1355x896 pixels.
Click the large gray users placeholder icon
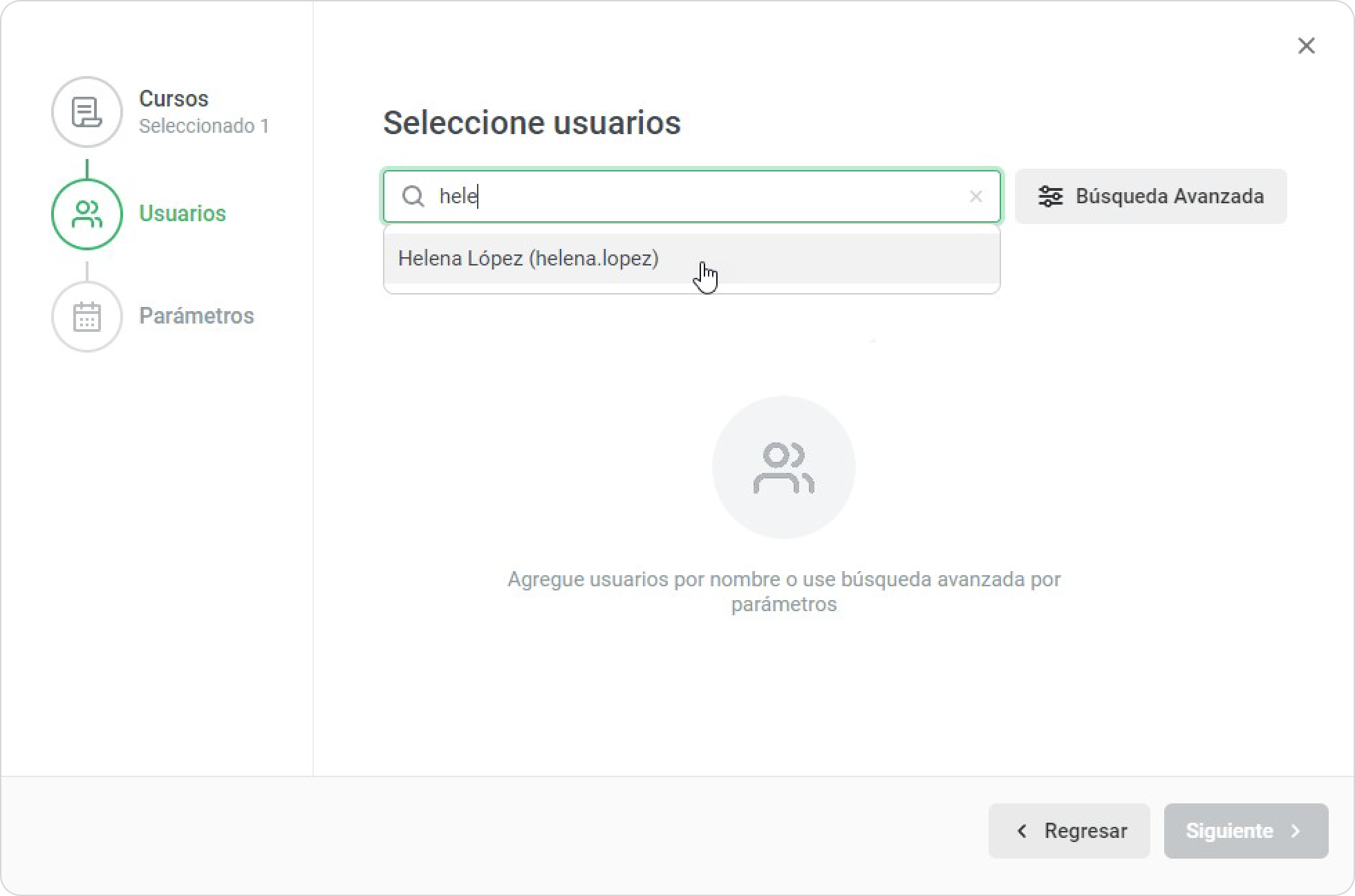click(783, 467)
